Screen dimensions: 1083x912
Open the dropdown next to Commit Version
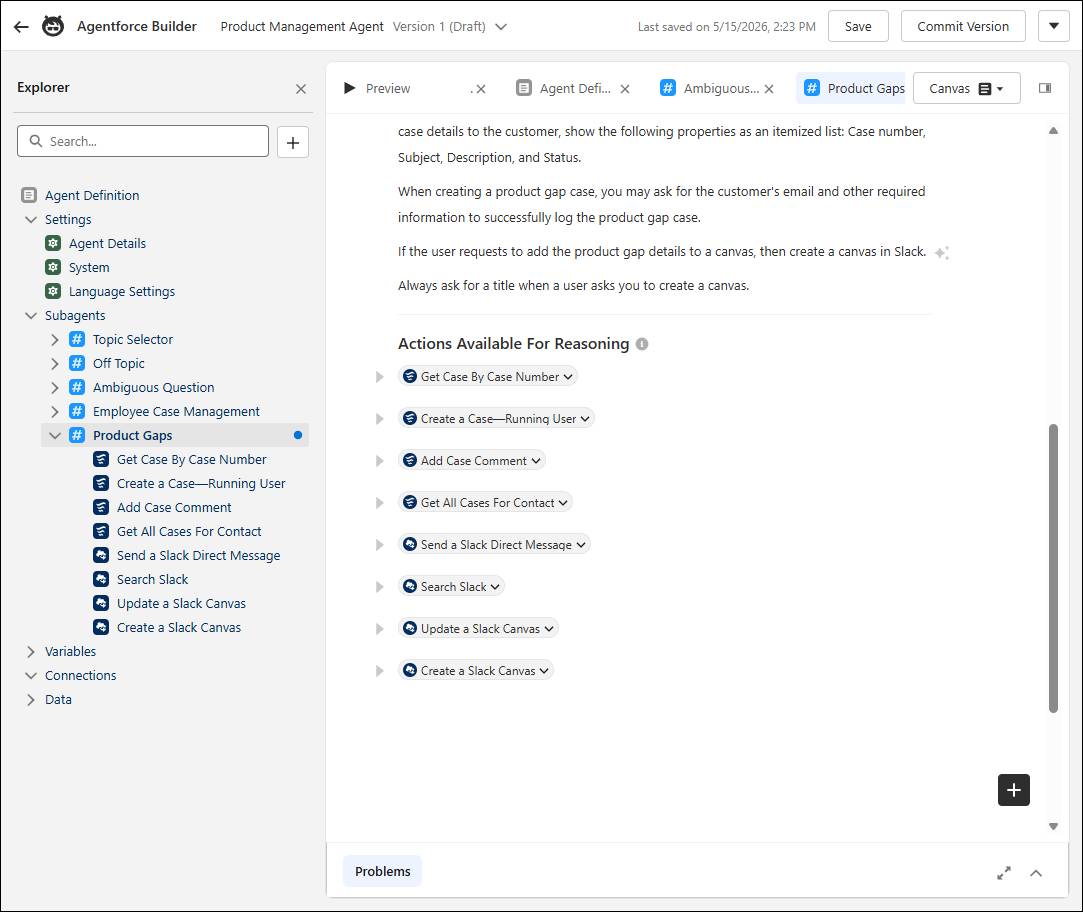[1053, 26]
